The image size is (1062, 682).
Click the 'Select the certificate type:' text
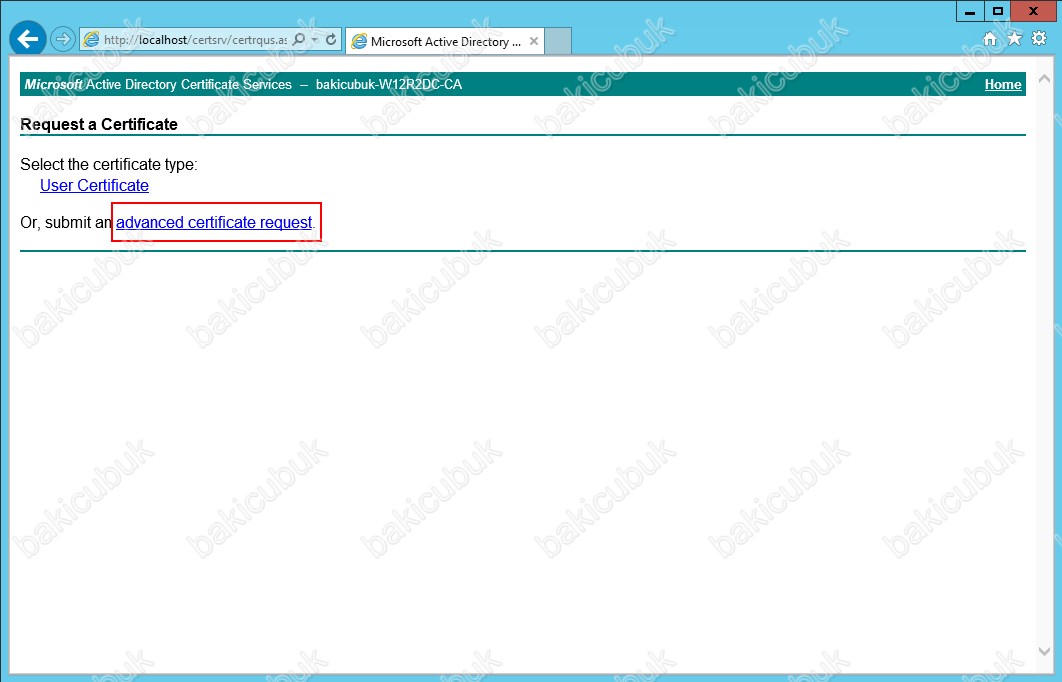[x=109, y=165]
